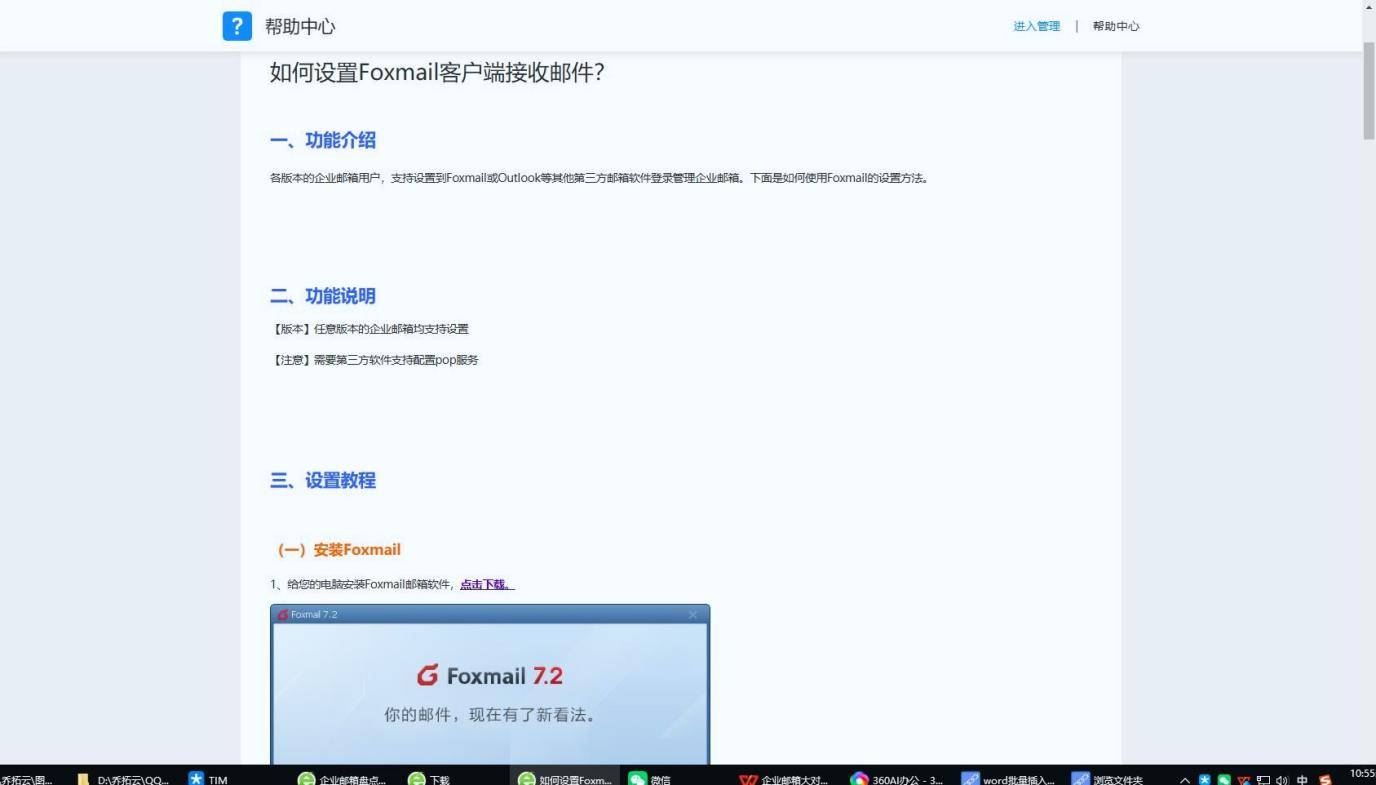Click the Sogou input method tray icon
The height and width of the screenshot is (785, 1376).
[1325, 780]
